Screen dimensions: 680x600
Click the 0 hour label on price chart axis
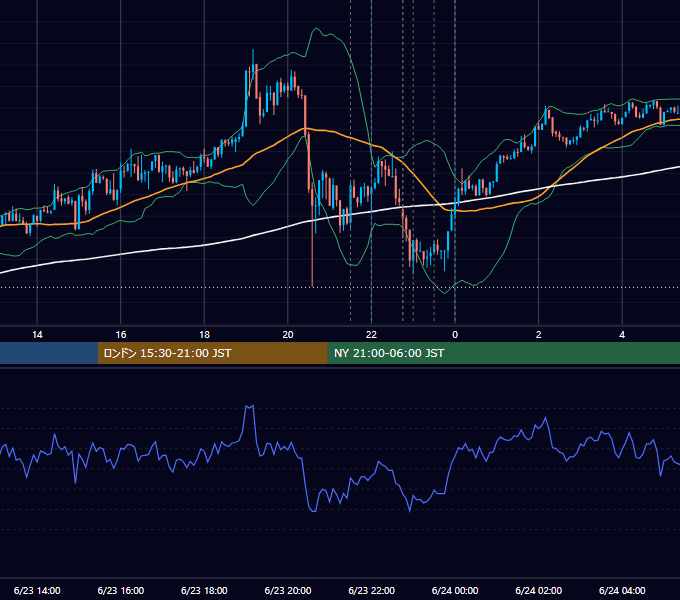pos(455,335)
